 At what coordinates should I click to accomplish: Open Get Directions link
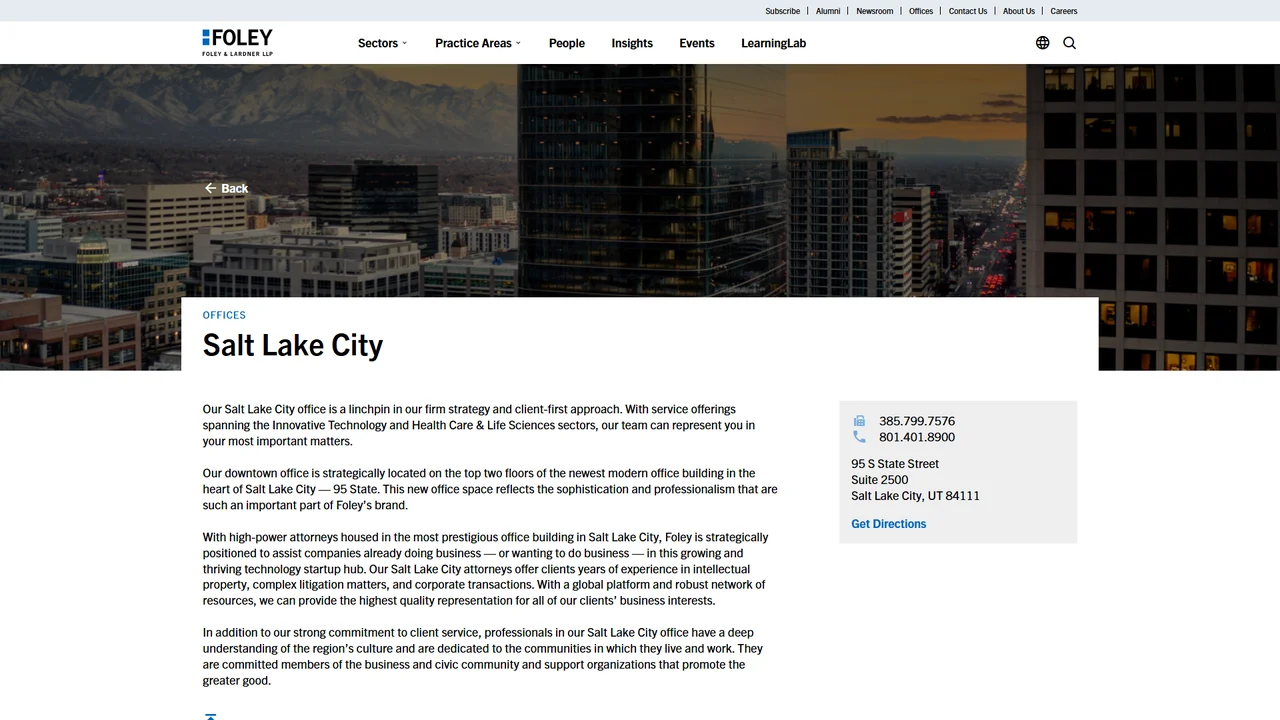889,524
